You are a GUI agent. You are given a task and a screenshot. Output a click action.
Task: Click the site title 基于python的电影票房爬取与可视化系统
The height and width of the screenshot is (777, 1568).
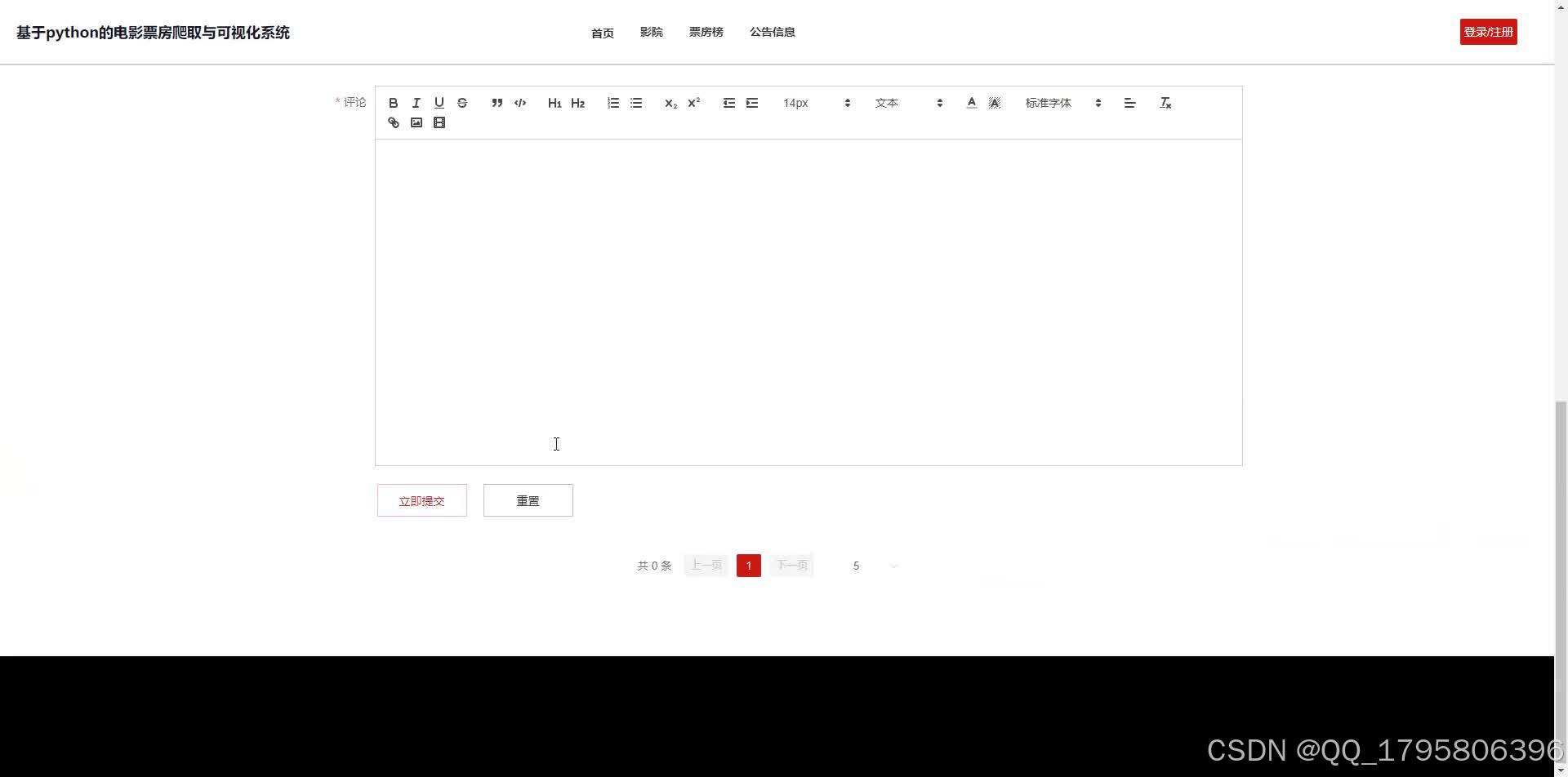tap(153, 33)
